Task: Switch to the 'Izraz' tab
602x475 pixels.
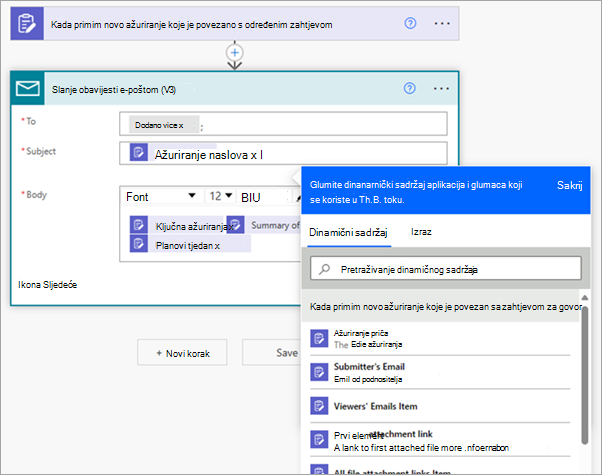Action: 421,232
